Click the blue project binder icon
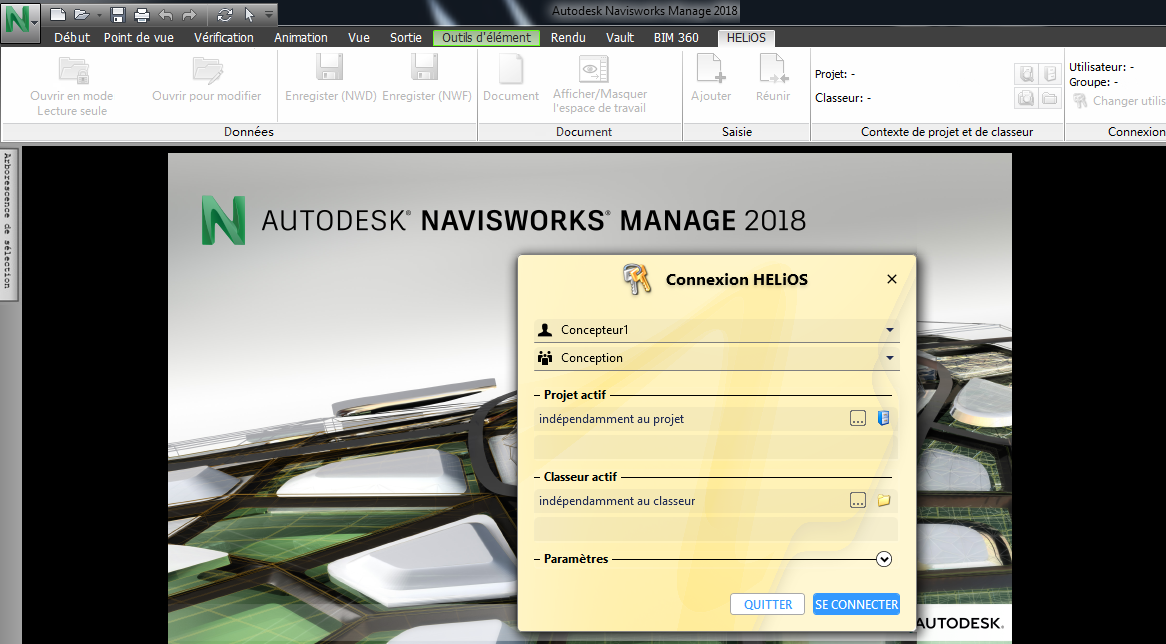Viewport: 1166px width, 644px height. coord(883,419)
